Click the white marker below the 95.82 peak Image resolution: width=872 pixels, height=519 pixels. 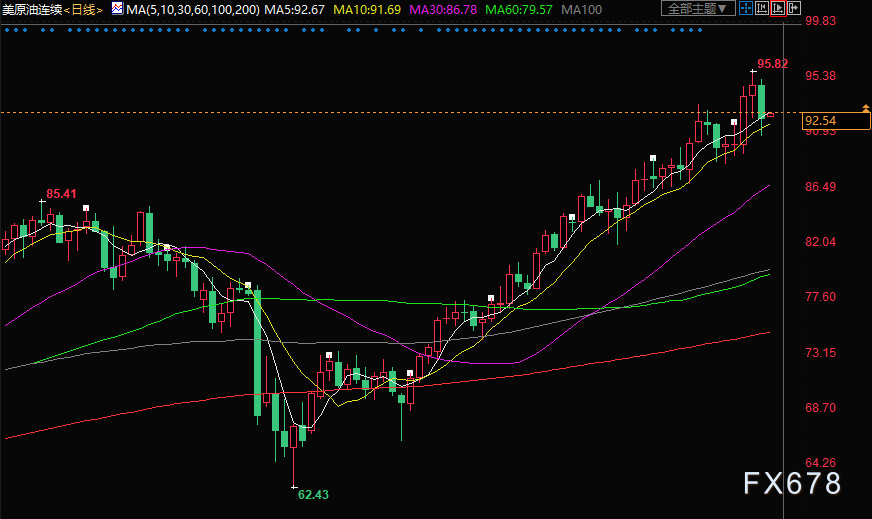point(734,122)
